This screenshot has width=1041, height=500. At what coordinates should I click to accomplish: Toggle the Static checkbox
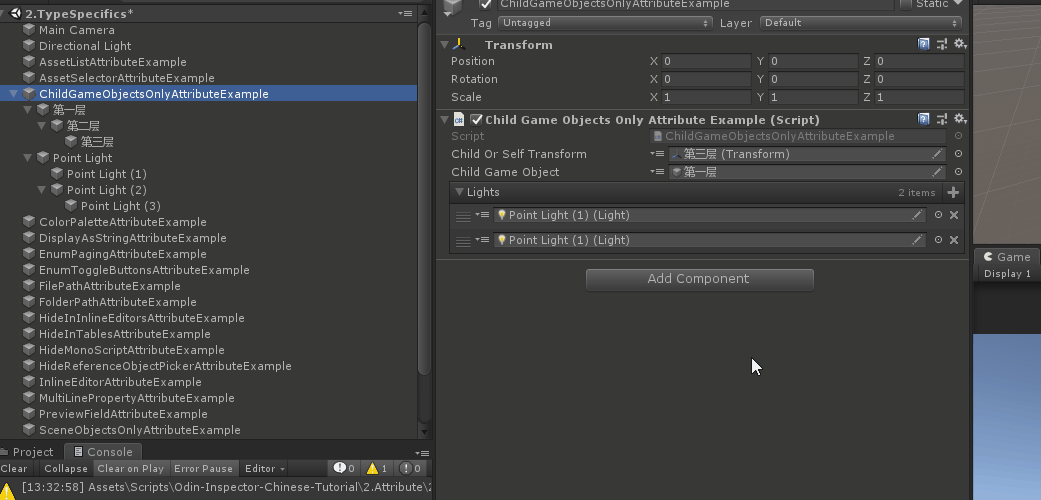(x=906, y=4)
